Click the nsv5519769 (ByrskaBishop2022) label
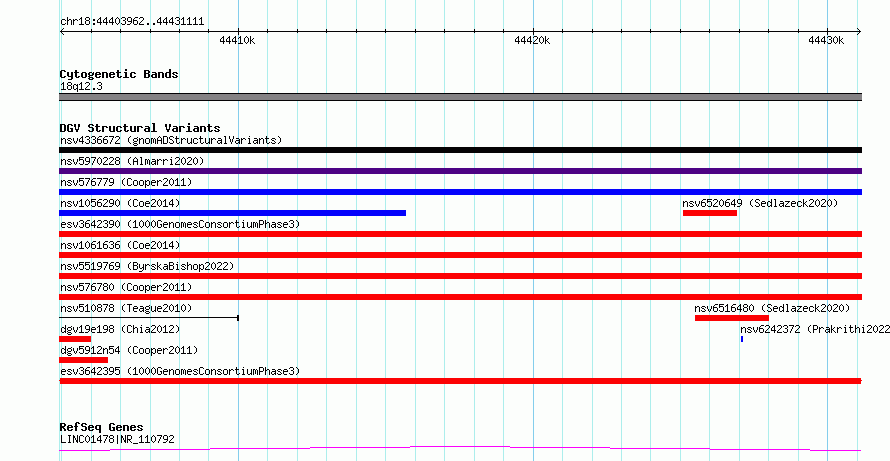Image resolution: width=890 pixels, height=461 pixels. coord(147,266)
